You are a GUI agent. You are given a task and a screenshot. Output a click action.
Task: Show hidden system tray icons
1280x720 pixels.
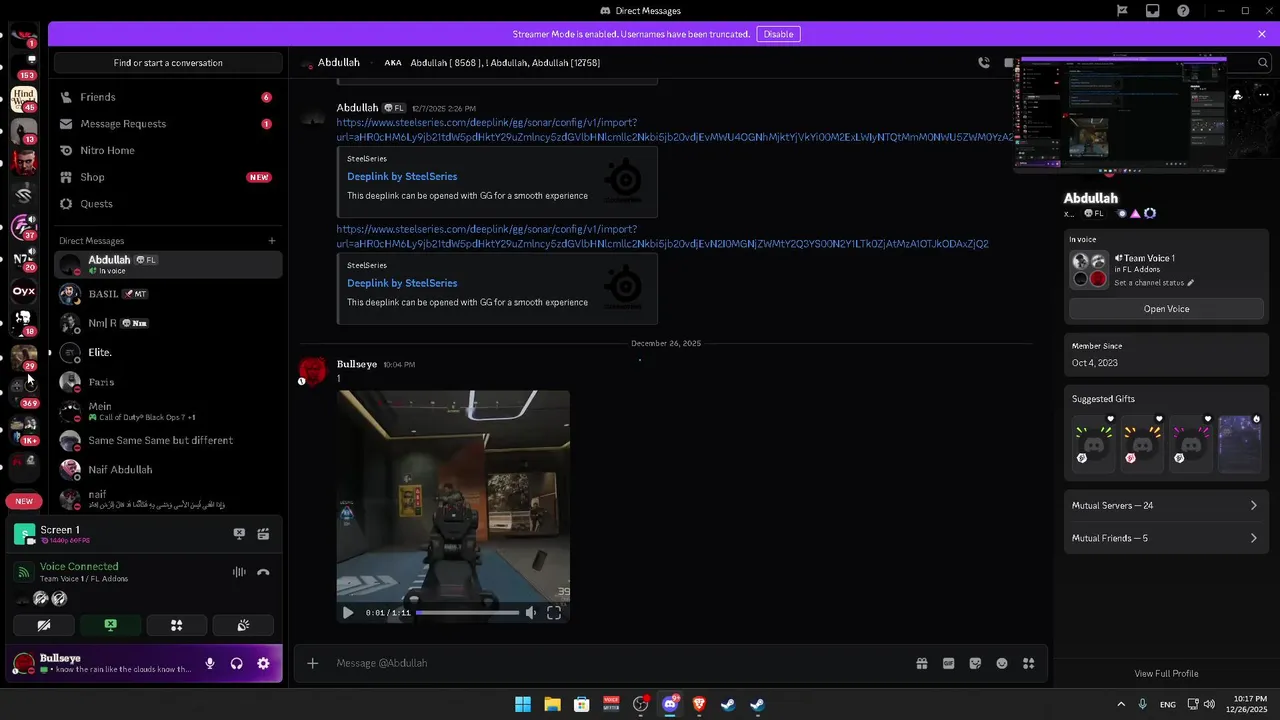[x=1121, y=705]
